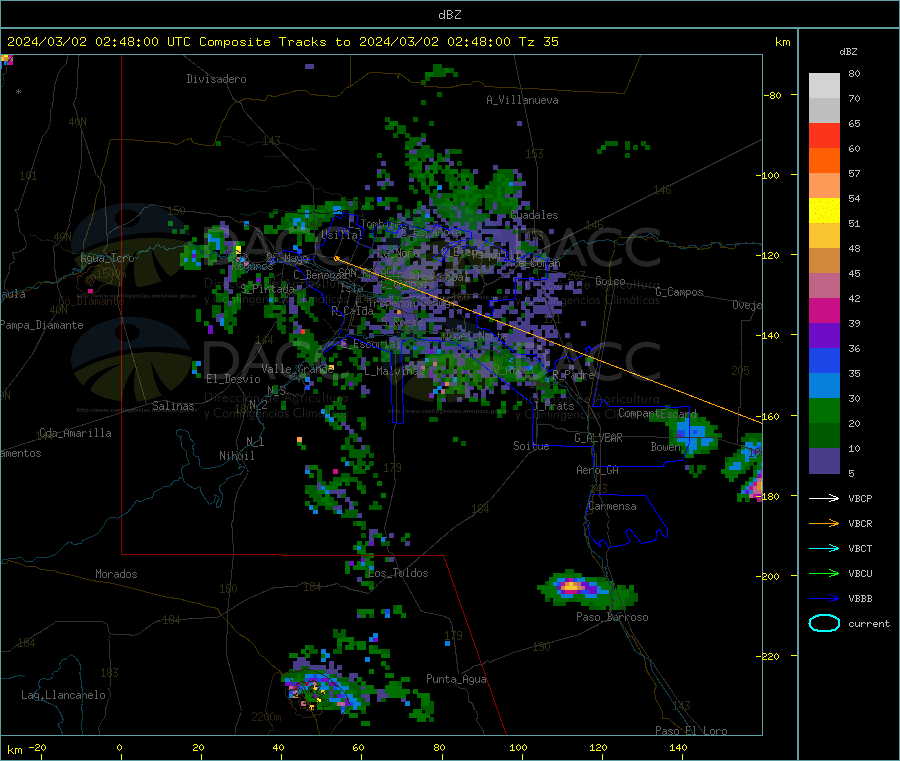Click the 'El_Desvio' map label
This screenshot has width=900, height=761.
(233, 379)
